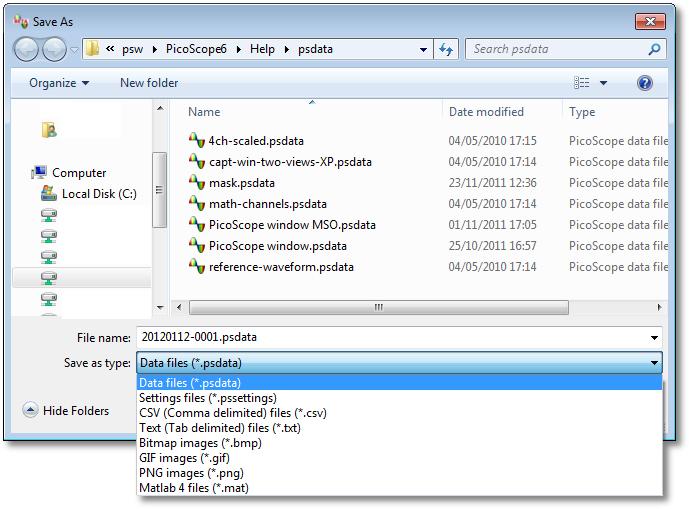Open address bar previous locations dropdown

(423, 50)
